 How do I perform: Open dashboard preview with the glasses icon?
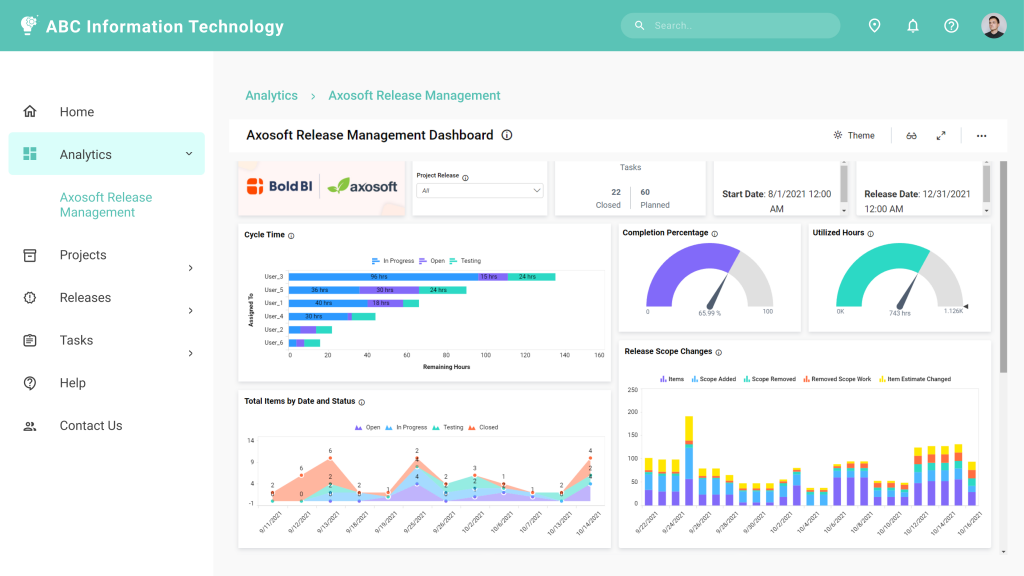click(911, 135)
